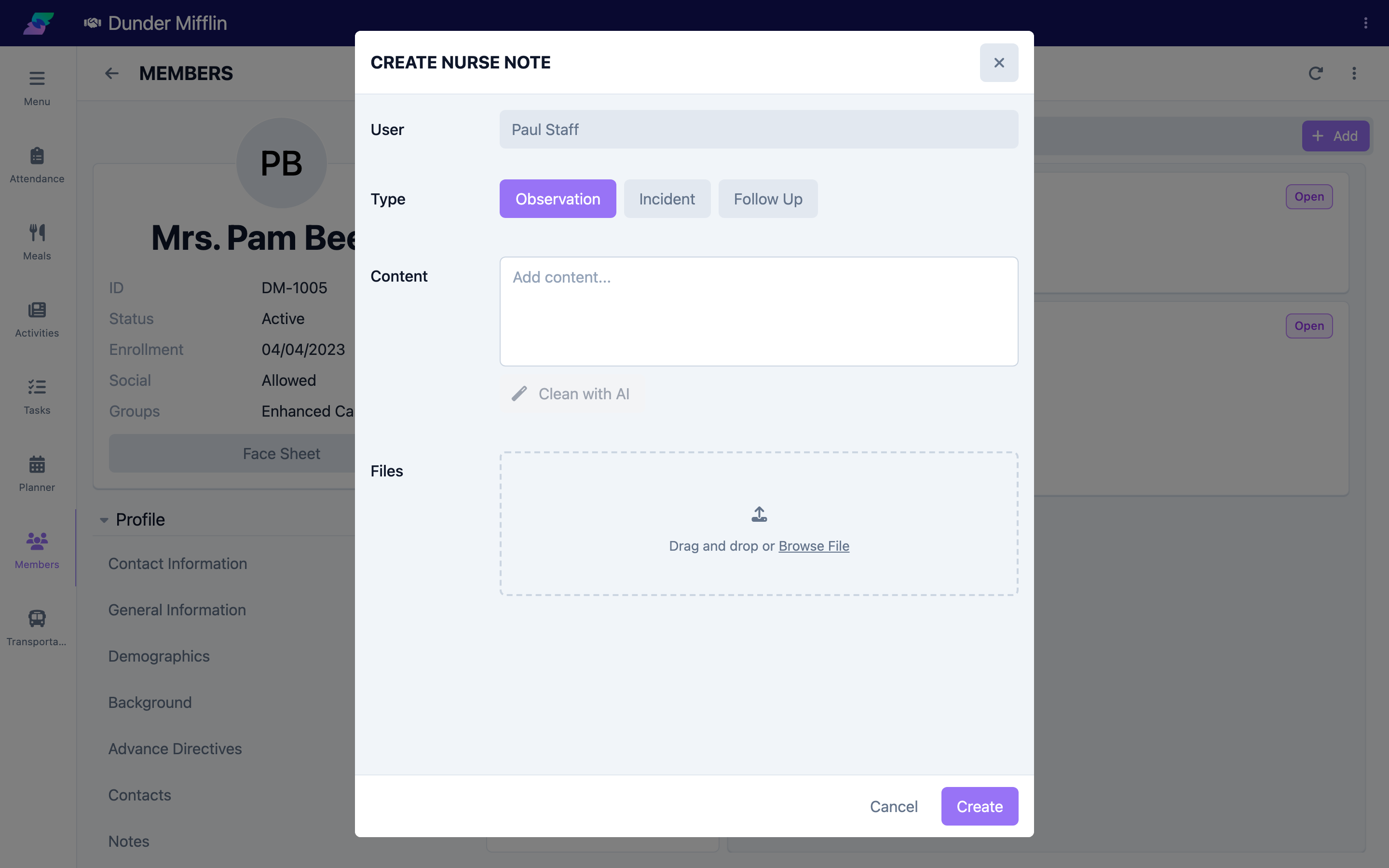Open General Information in the profile
The width and height of the screenshot is (1389, 868).
click(x=177, y=610)
